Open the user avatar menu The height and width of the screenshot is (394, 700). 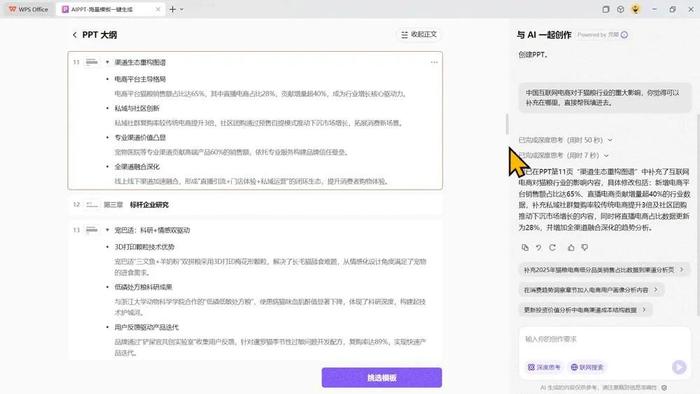pyautogui.click(x=635, y=9)
